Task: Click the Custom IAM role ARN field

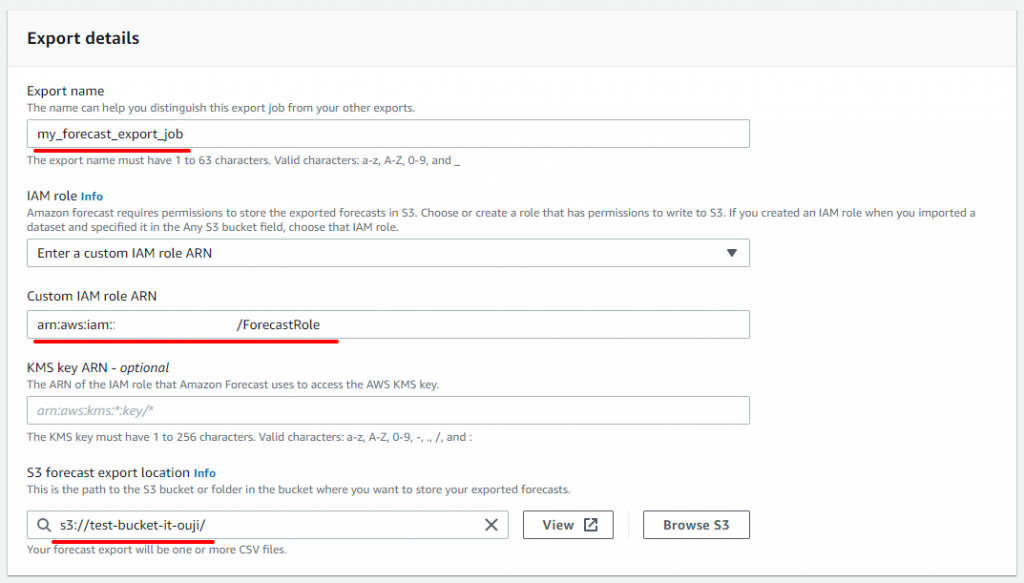Action: click(x=388, y=324)
